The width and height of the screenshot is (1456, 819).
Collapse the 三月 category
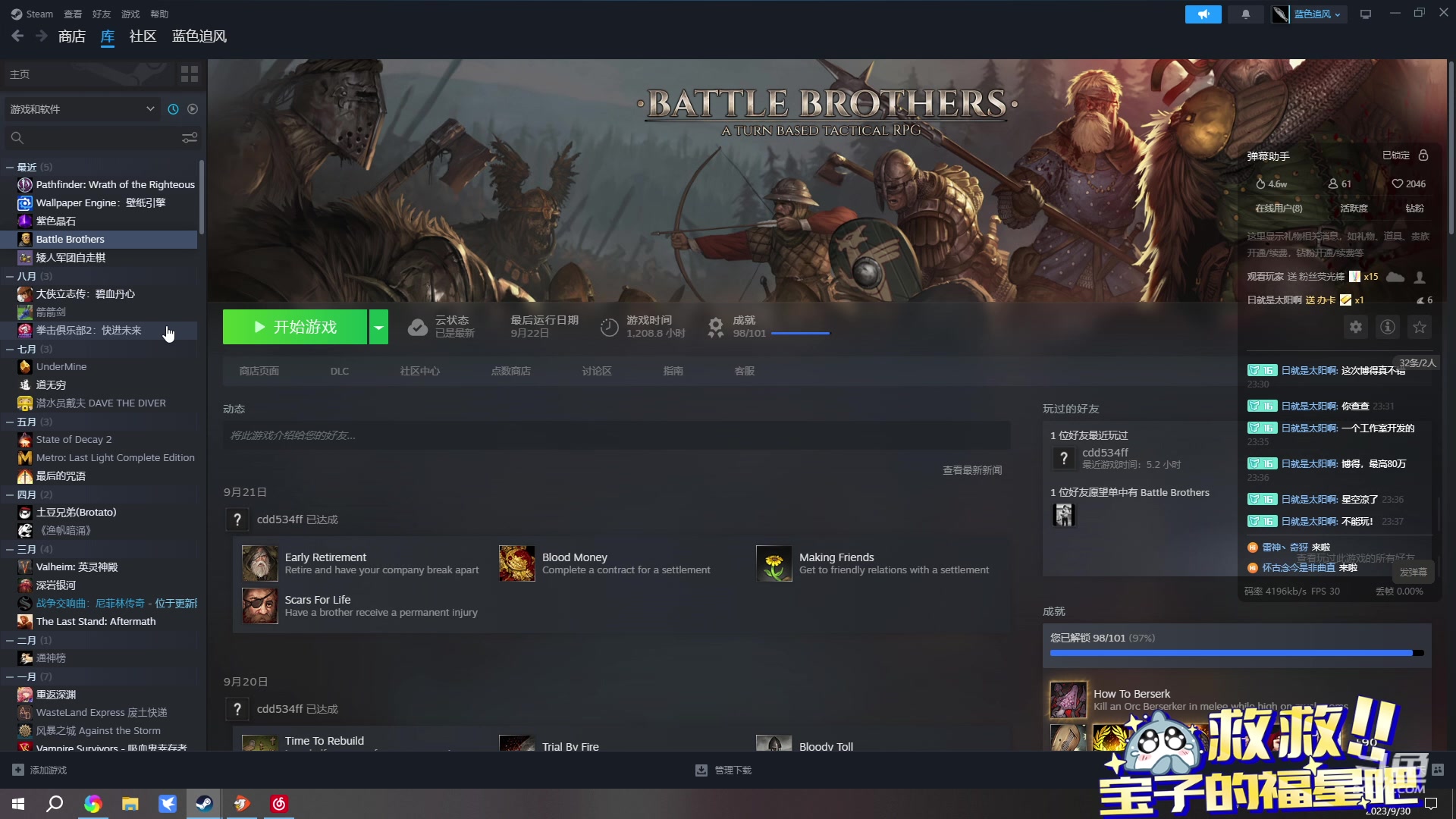10,549
